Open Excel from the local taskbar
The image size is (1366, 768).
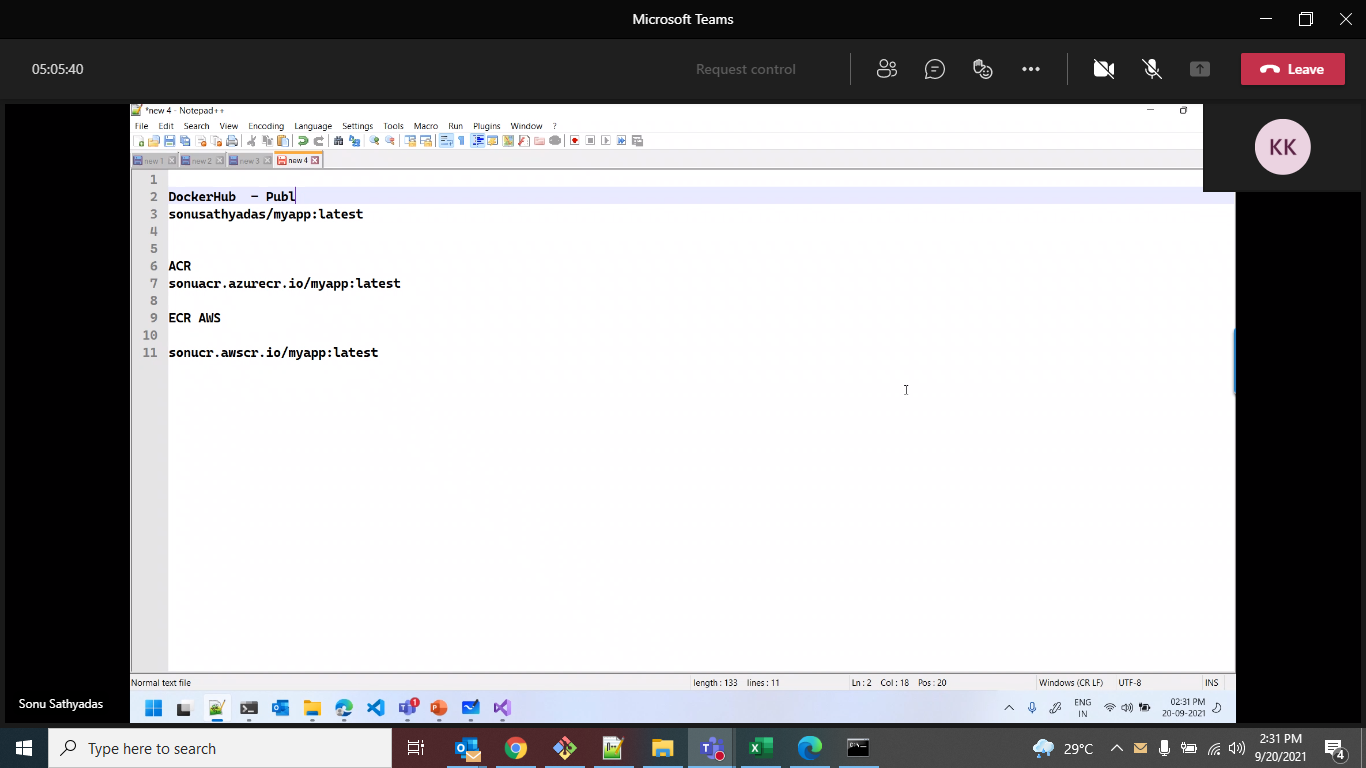pos(761,748)
